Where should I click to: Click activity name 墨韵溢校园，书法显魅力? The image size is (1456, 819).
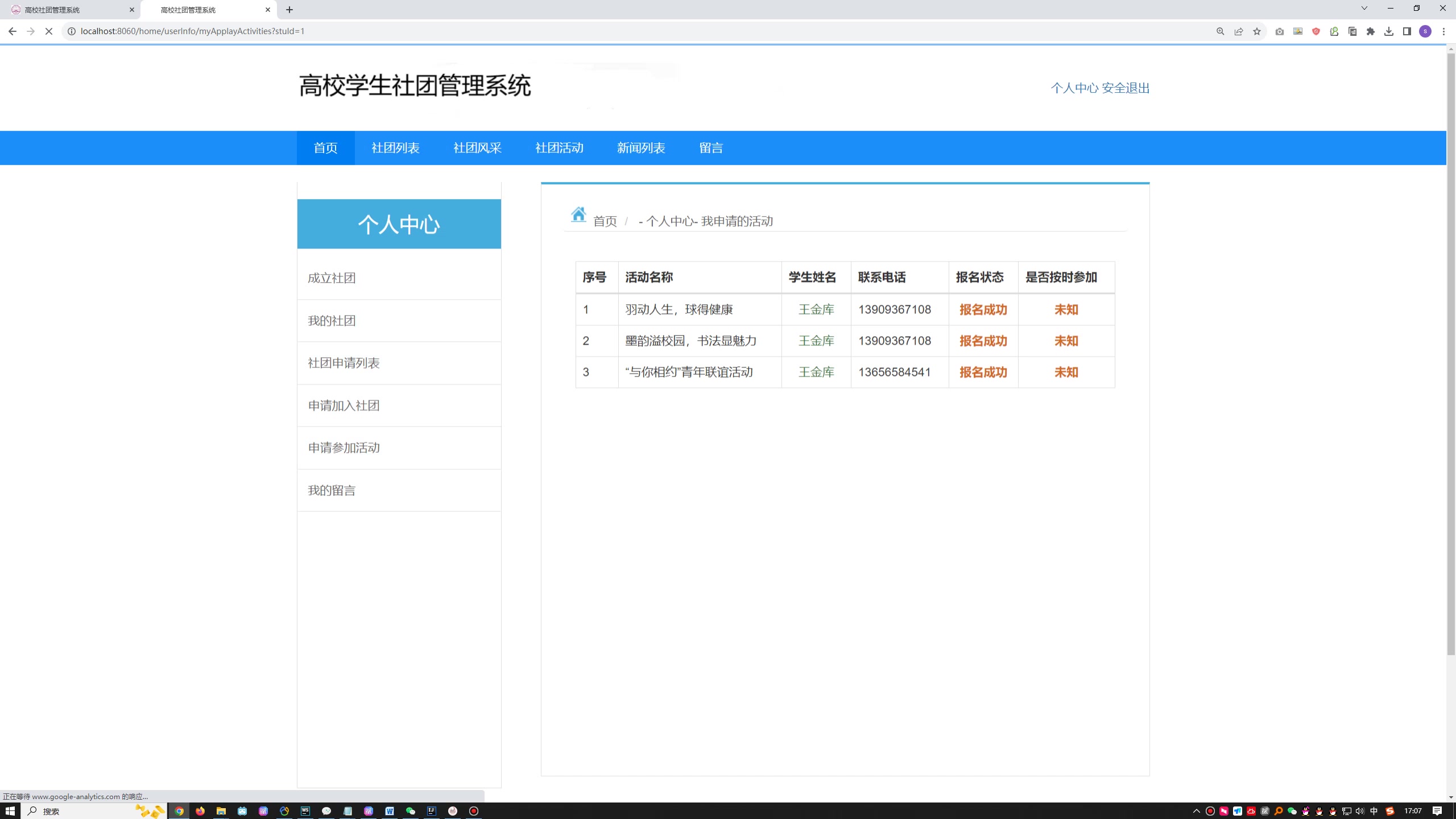(691, 341)
